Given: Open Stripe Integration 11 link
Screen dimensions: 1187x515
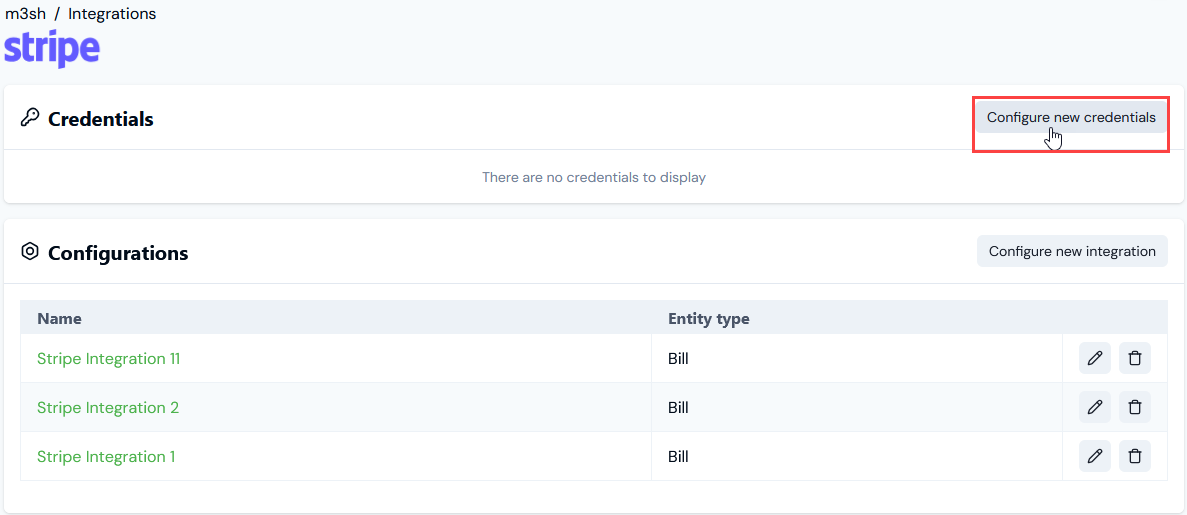Looking at the screenshot, I should click(x=108, y=358).
